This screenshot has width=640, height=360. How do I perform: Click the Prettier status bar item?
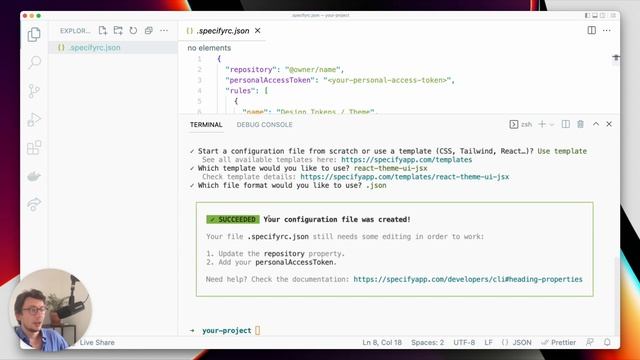(x=558, y=342)
